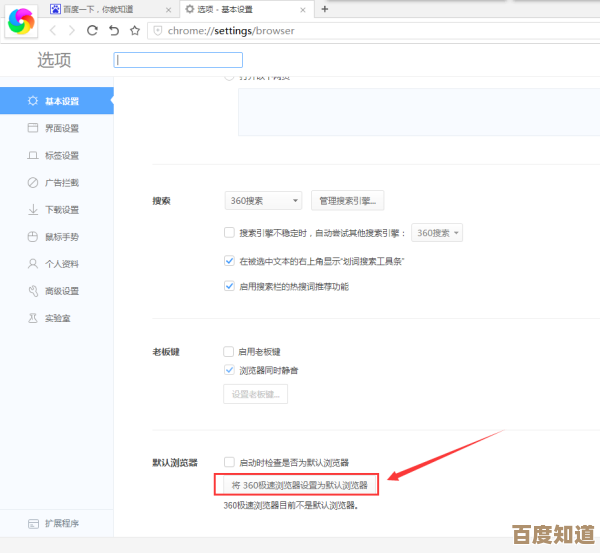Open 基本设置 in the sidebar

57,101
